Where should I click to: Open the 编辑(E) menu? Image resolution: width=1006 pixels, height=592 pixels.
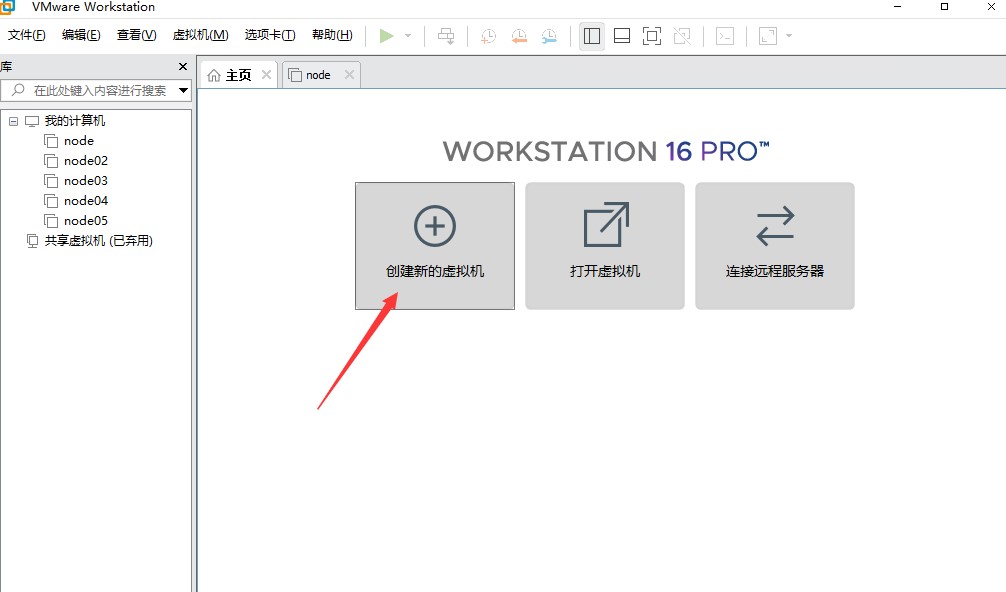(x=81, y=35)
